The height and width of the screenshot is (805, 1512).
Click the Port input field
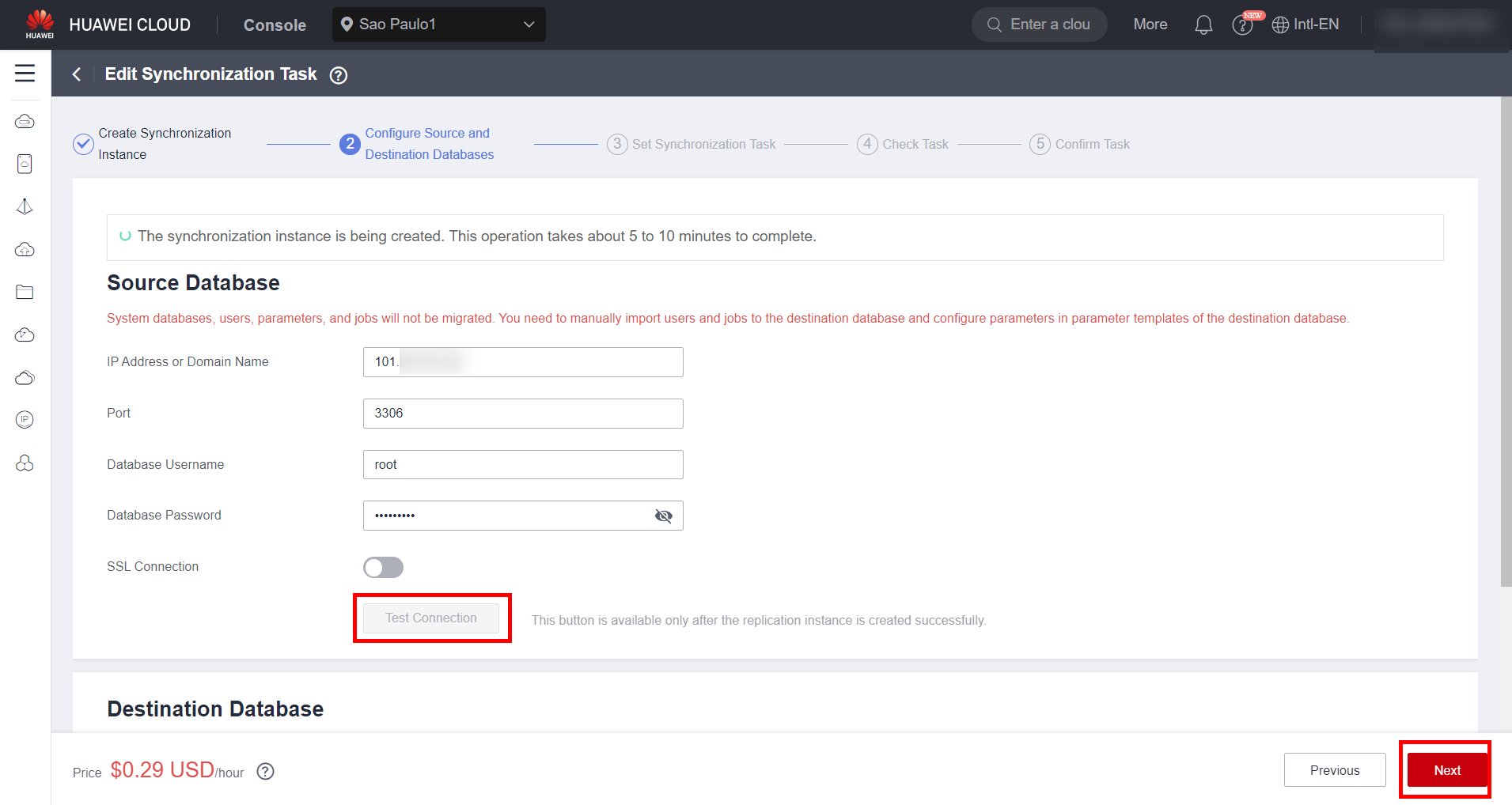[x=522, y=414]
